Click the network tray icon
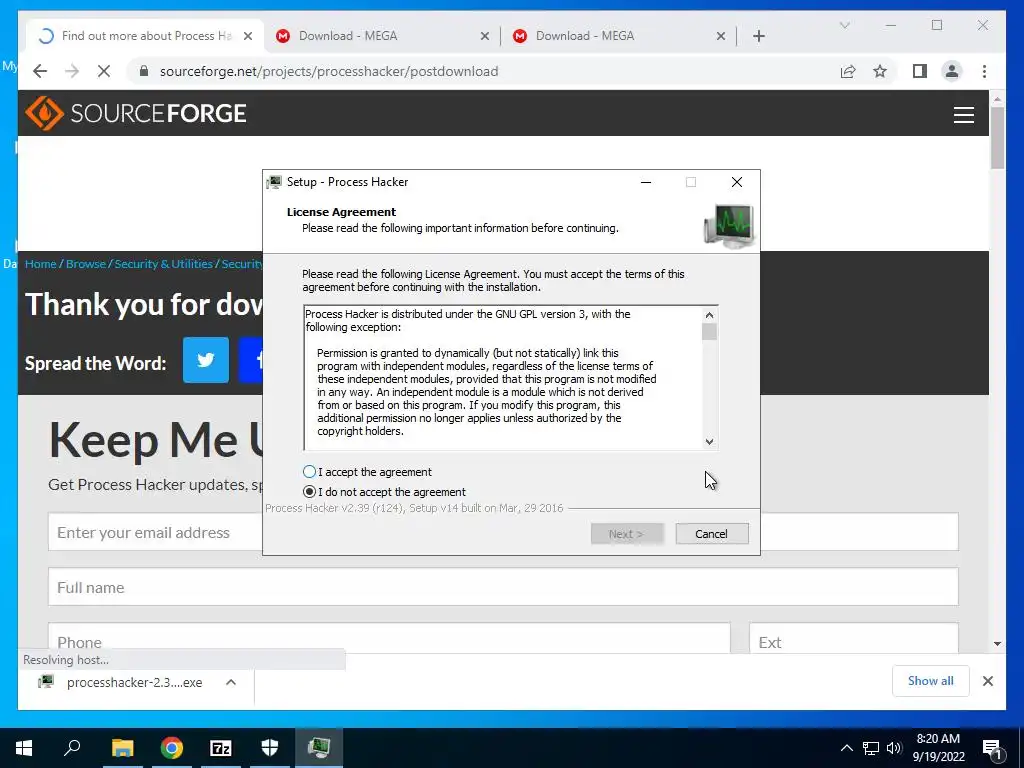The width and height of the screenshot is (1024, 768). tap(871, 748)
